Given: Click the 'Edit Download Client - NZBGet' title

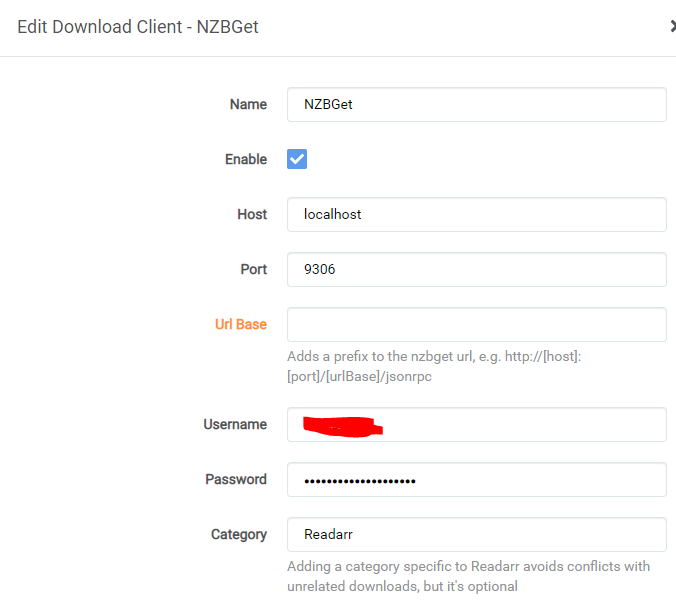Looking at the screenshot, I should coord(138,27).
